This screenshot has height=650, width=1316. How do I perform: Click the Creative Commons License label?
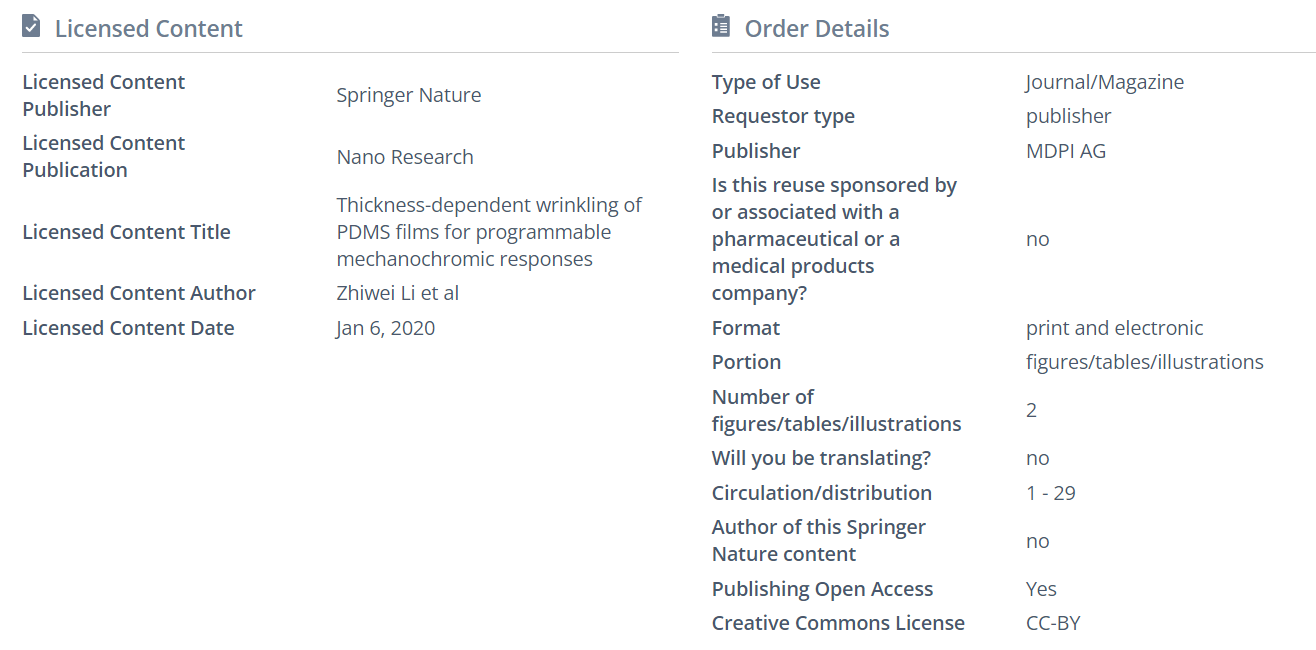[838, 623]
